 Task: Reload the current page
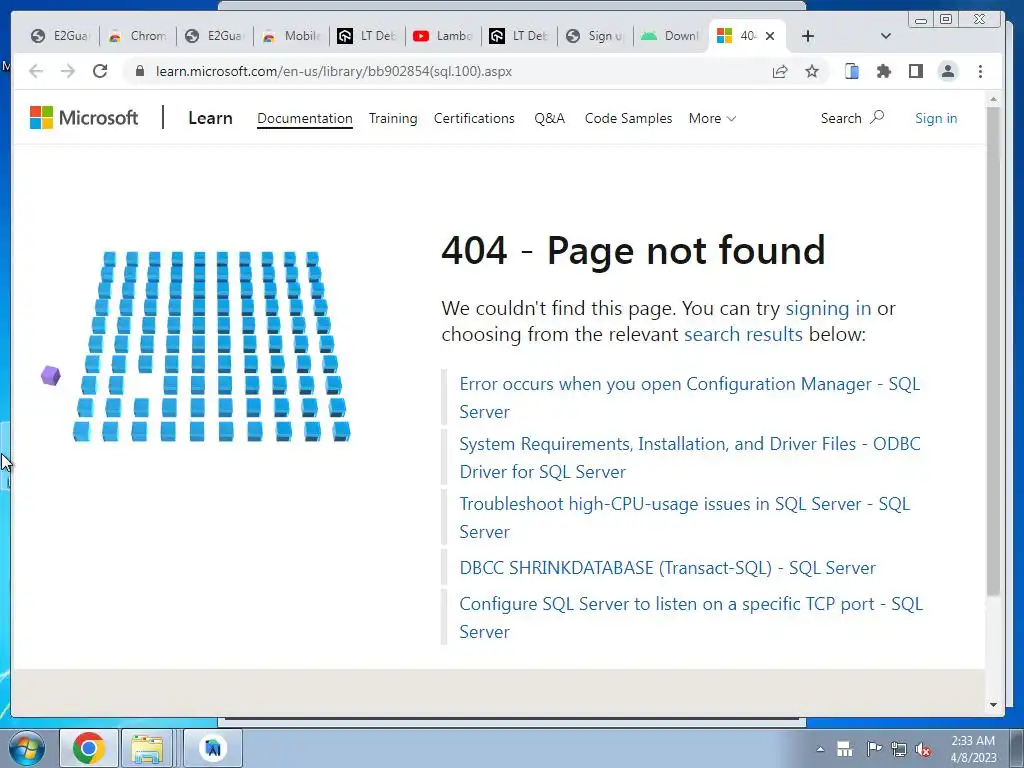(x=100, y=71)
